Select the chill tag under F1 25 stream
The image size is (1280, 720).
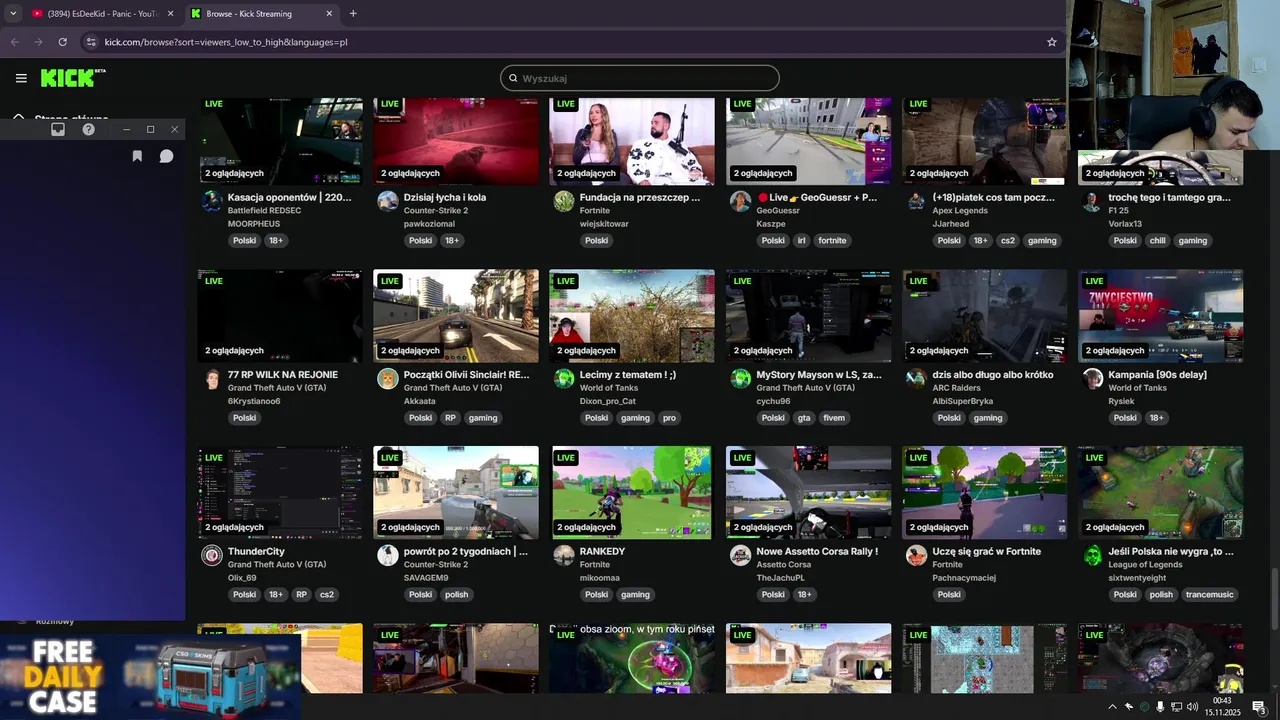(1157, 241)
